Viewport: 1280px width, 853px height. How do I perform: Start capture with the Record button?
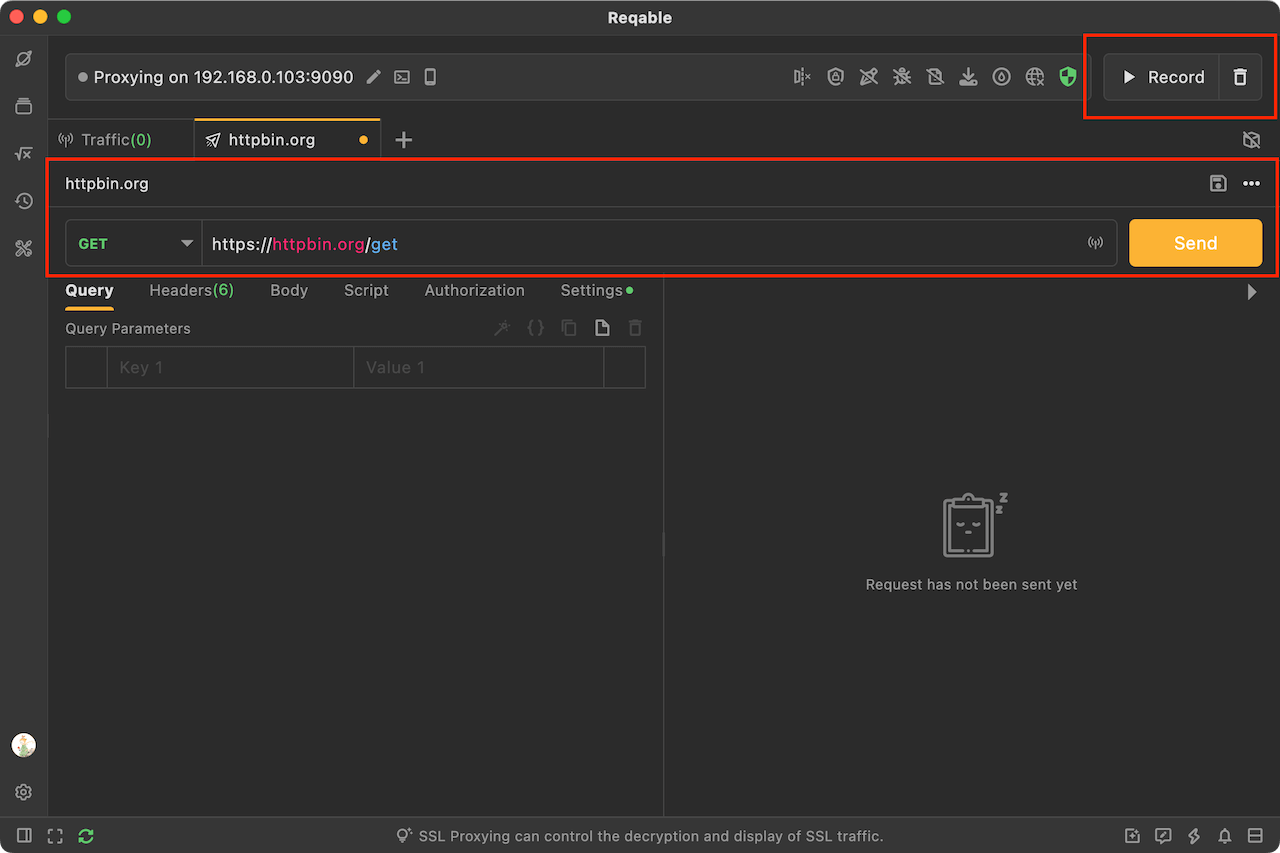point(1162,77)
